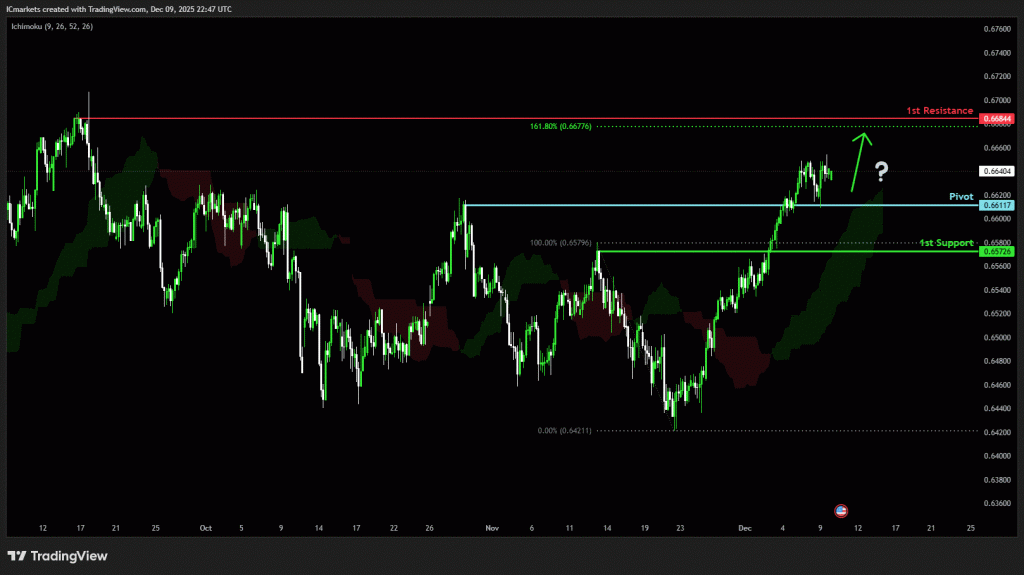Click the white question mark annotation

(880, 172)
